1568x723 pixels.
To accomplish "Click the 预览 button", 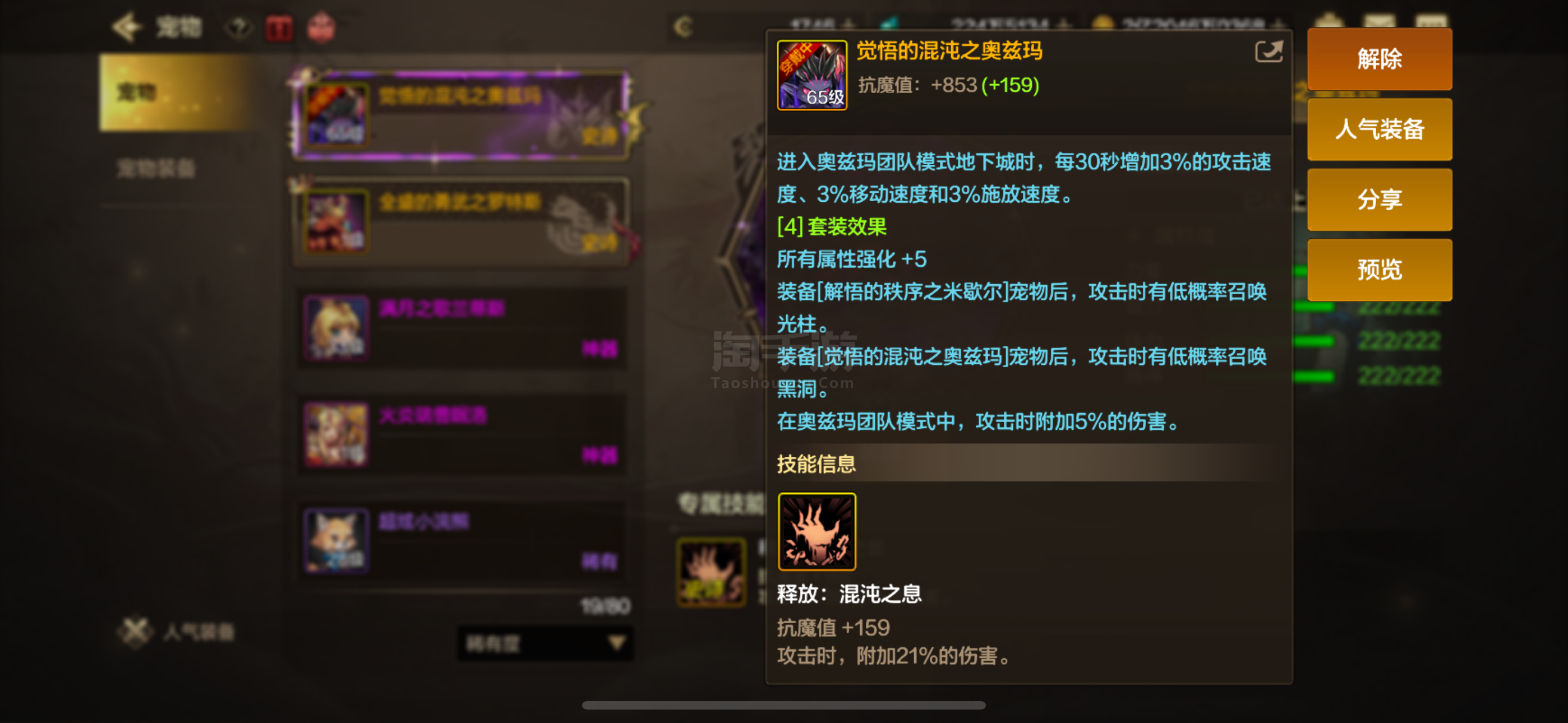I will click(x=1380, y=270).
